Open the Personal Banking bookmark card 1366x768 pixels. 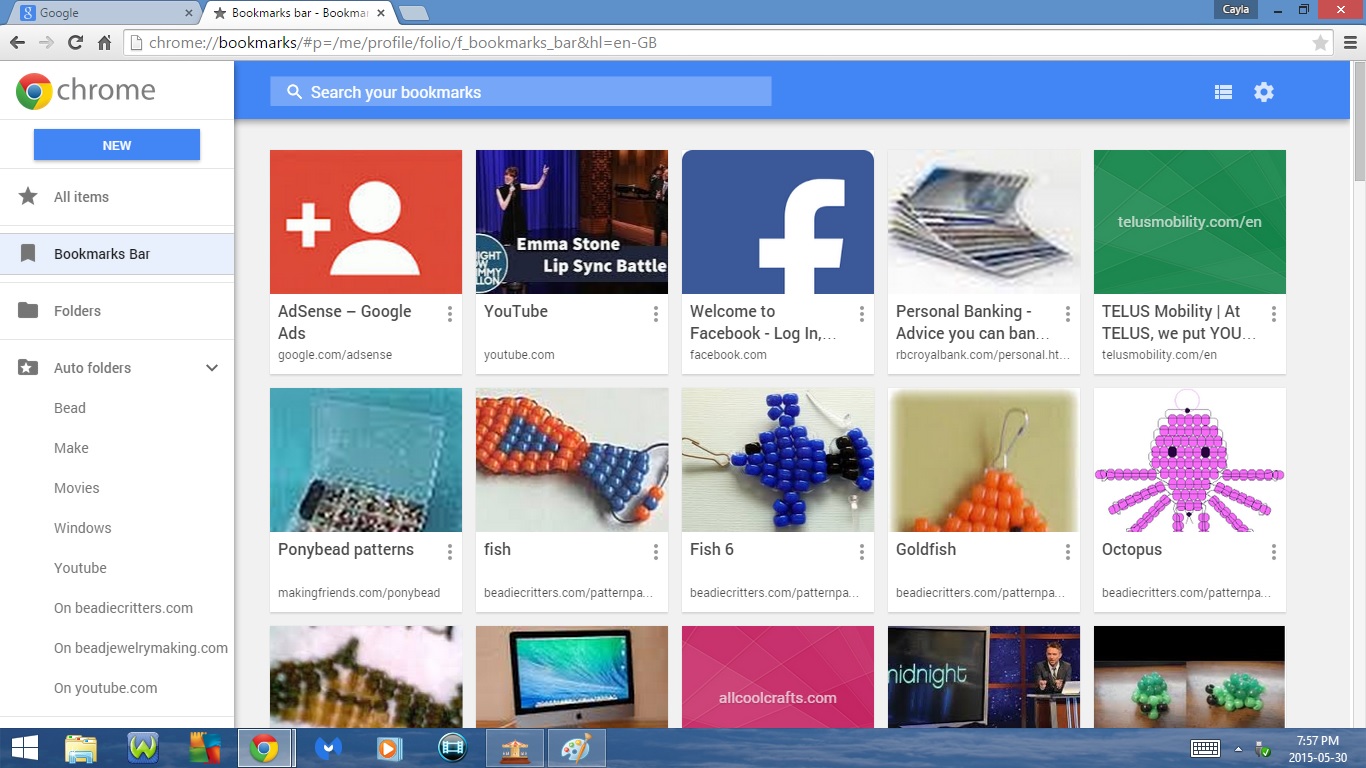click(x=984, y=262)
